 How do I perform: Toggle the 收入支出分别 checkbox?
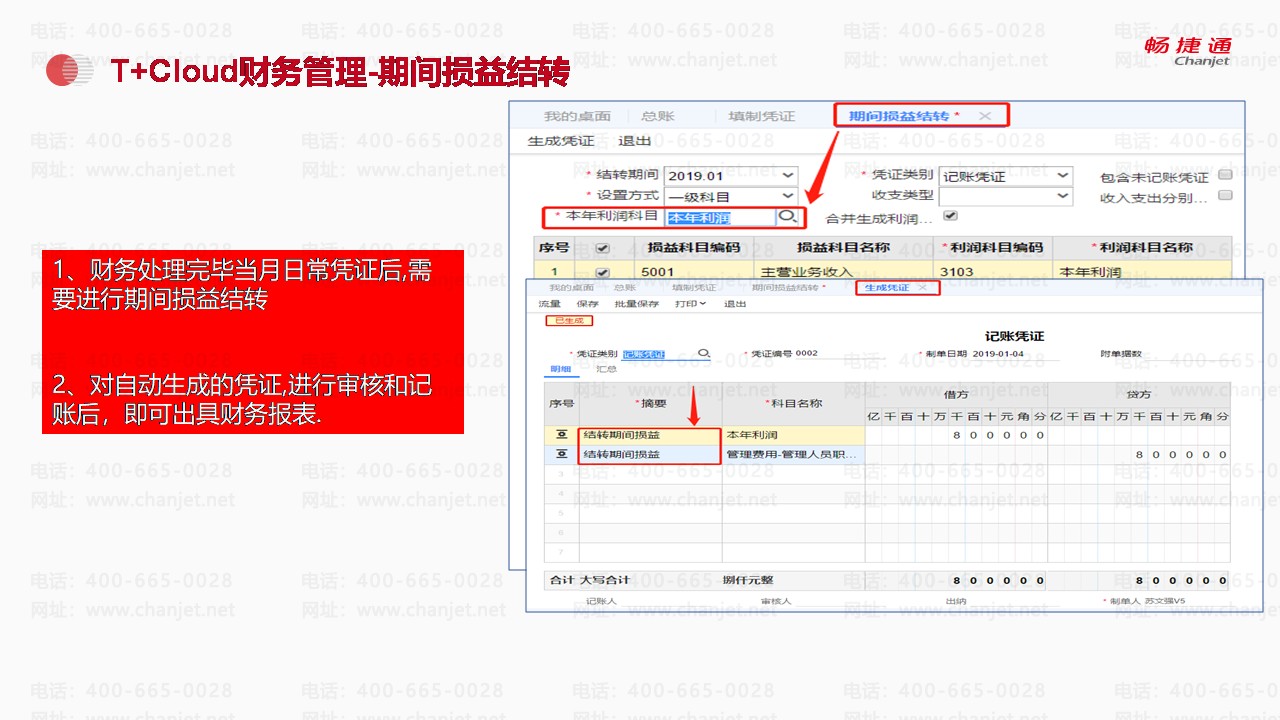tap(1225, 196)
